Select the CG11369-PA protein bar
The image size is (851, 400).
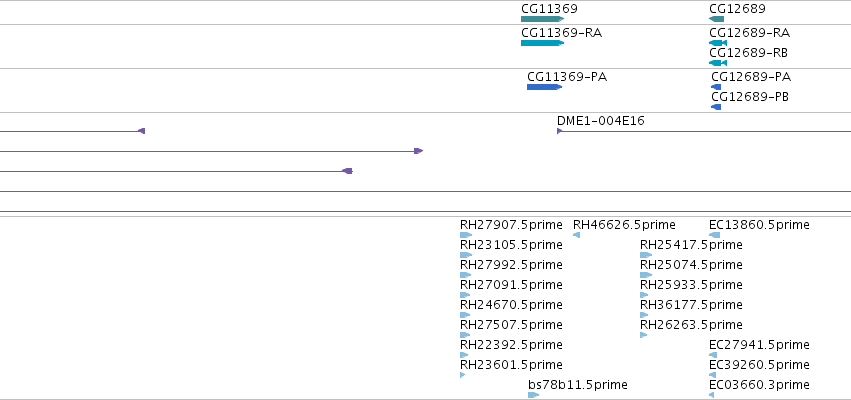[x=544, y=87]
